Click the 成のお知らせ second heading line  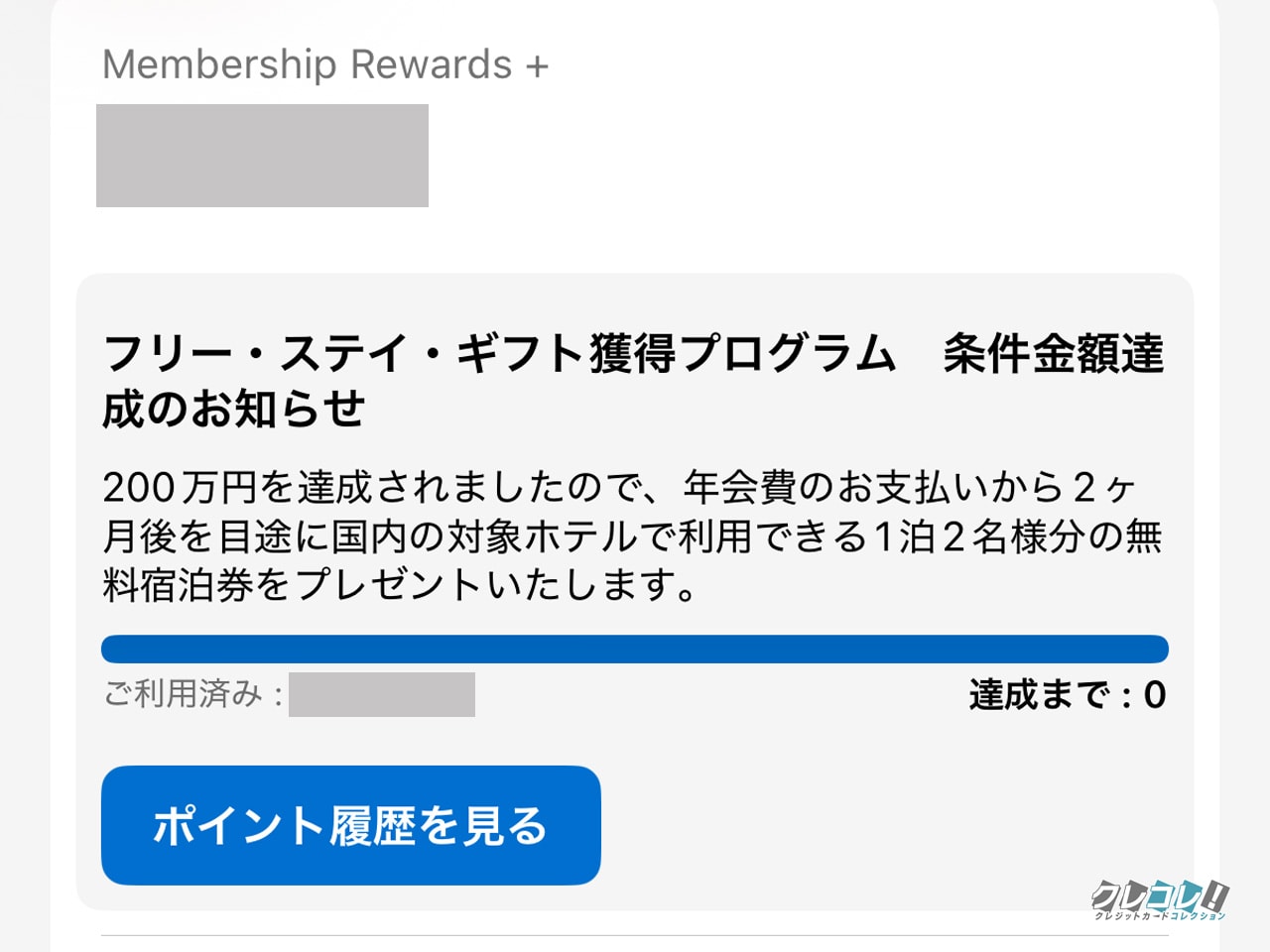[x=234, y=409]
